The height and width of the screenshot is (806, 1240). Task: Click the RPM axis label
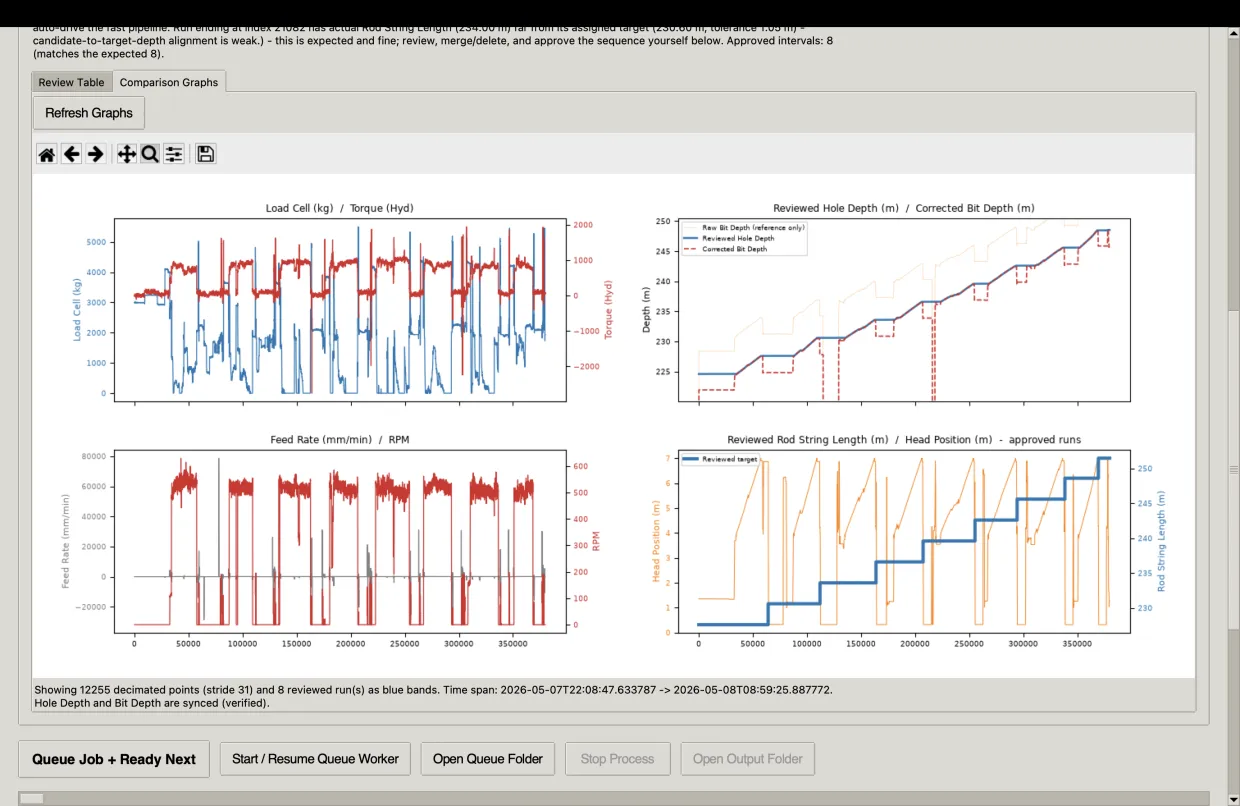[x=596, y=541]
